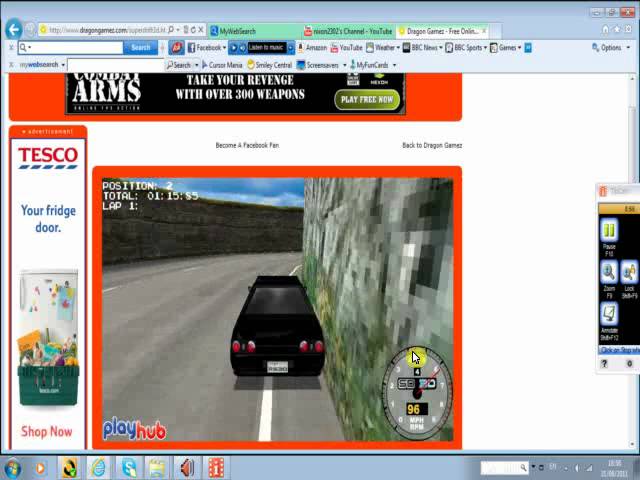Click the Amazon toolbar shortcut
This screenshot has height=480, width=640.
pos(312,48)
